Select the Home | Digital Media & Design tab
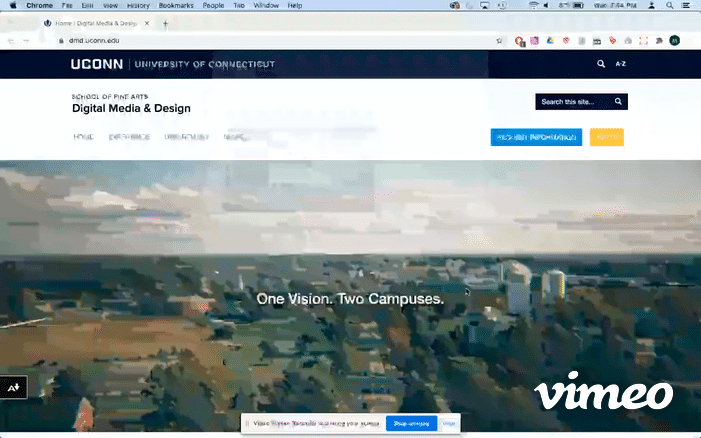The height and width of the screenshot is (438, 701). click(96, 23)
